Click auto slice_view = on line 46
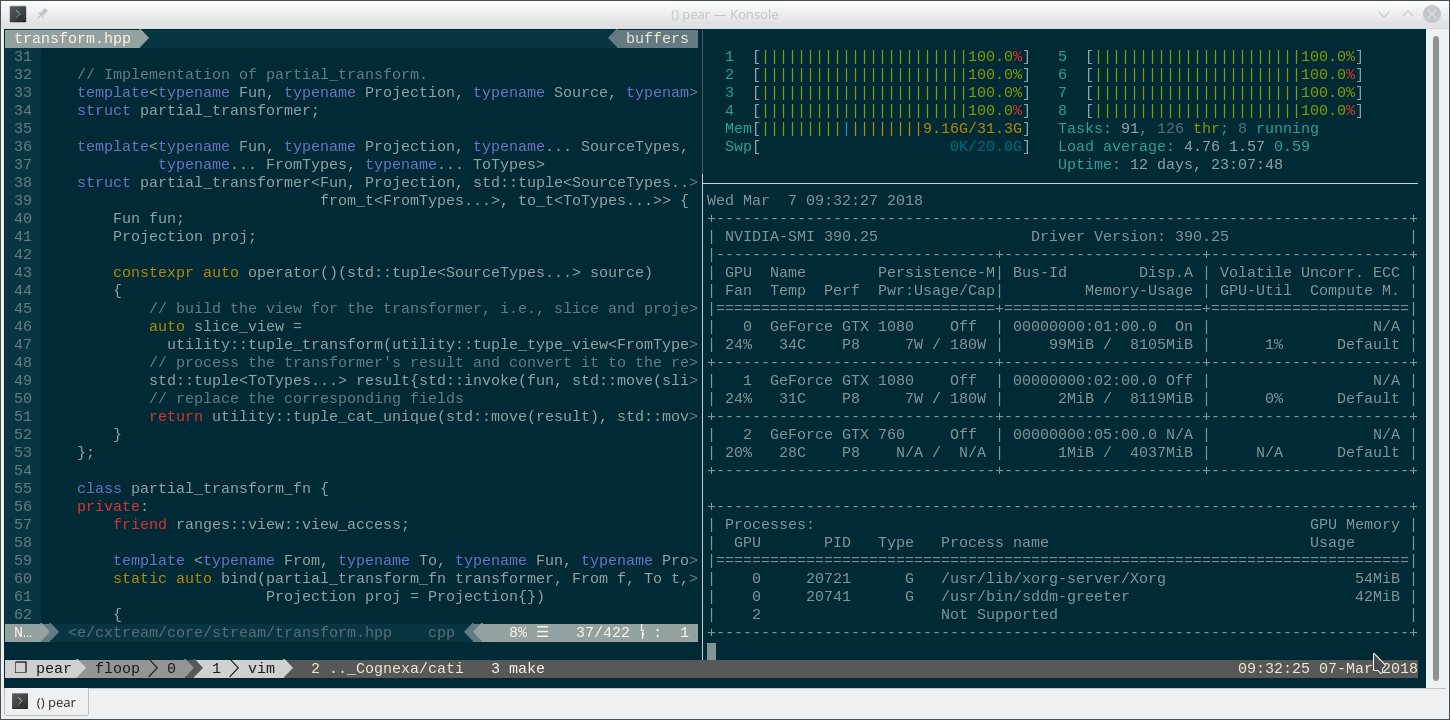Viewport: 1450px width, 720px height. 225,326
